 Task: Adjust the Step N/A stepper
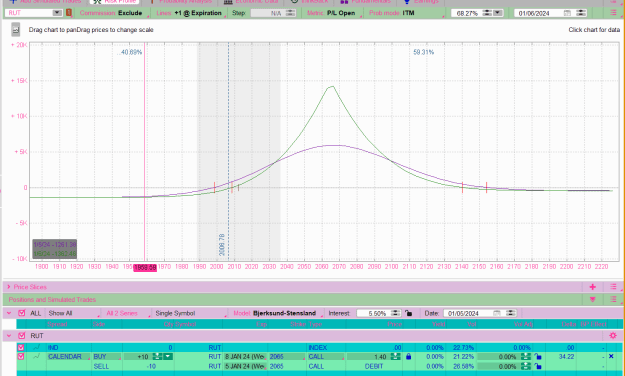point(291,13)
